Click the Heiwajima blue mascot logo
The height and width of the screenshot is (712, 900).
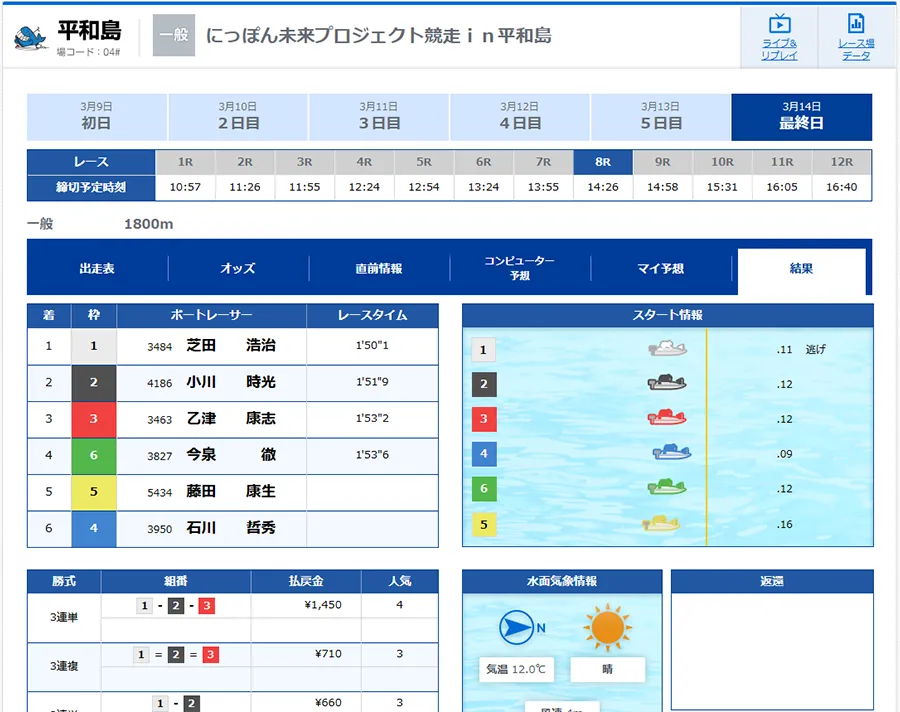click(32, 36)
